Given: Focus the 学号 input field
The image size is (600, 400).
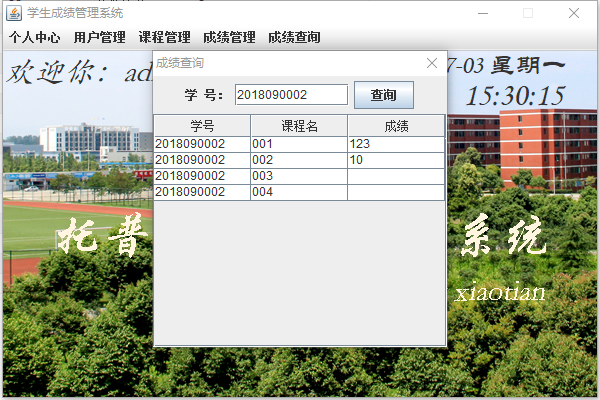Looking at the screenshot, I should (291, 95).
